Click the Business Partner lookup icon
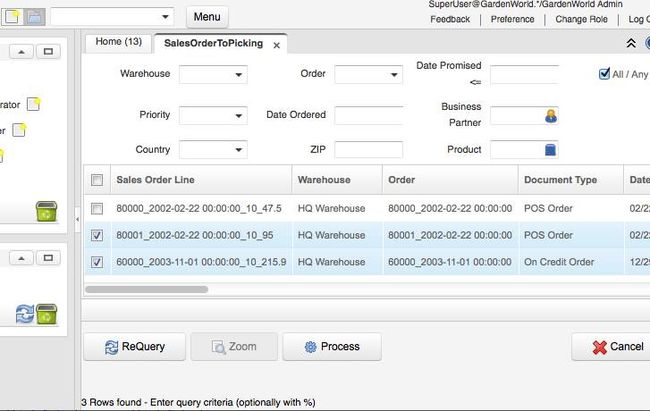This screenshot has width=650, height=411. point(550,116)
